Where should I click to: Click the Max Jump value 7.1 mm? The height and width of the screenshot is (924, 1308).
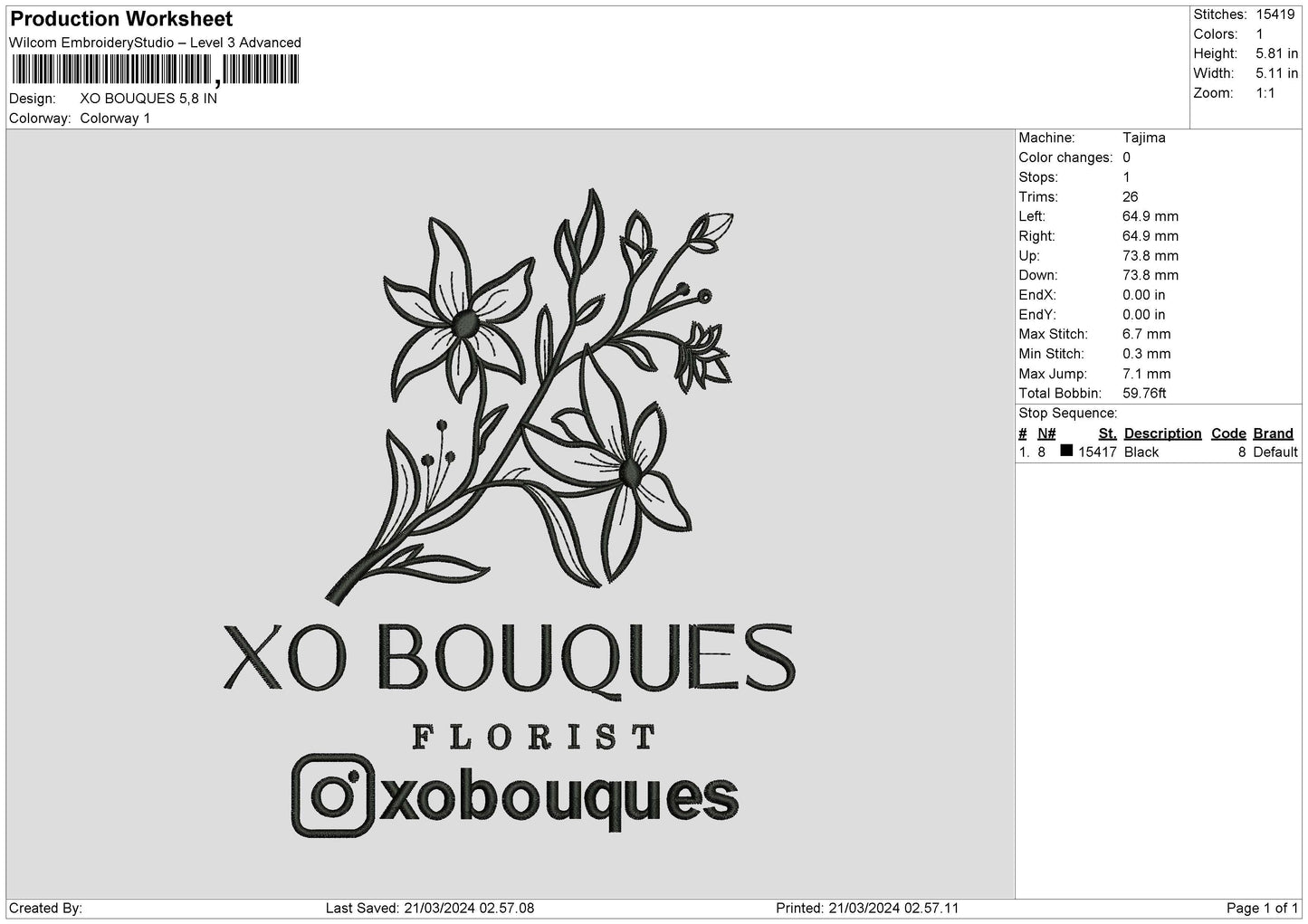[1146, 374]
